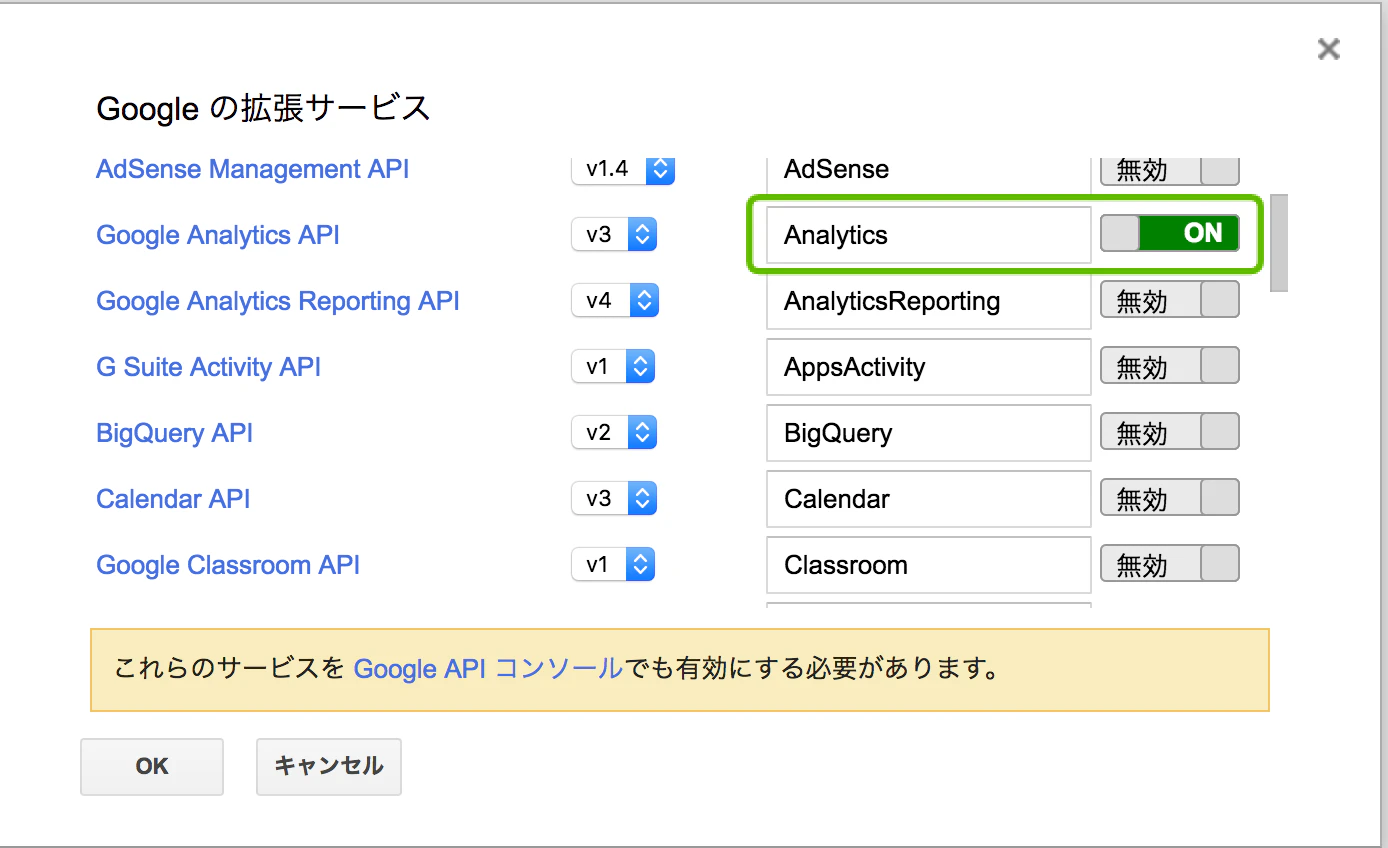
Task: Open the v4 version dropdown for Analytics Reporting
Action: pyautogui.click(x=614, y=300)
